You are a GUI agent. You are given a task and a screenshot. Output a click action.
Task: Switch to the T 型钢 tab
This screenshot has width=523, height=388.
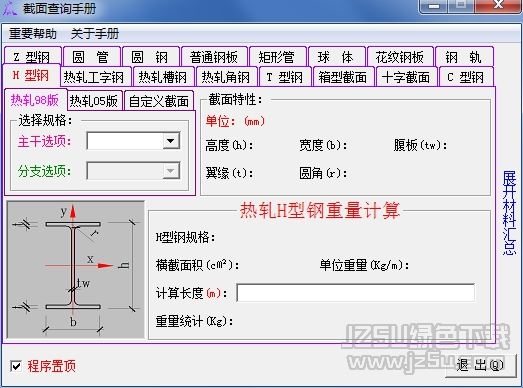pos(285,77)
